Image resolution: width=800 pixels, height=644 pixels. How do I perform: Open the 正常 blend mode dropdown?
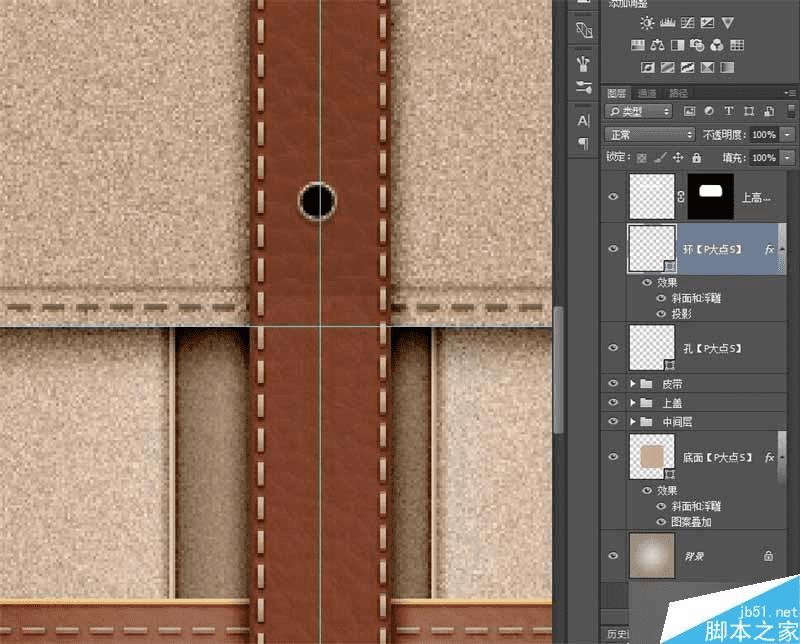click(x=650, y=134)
